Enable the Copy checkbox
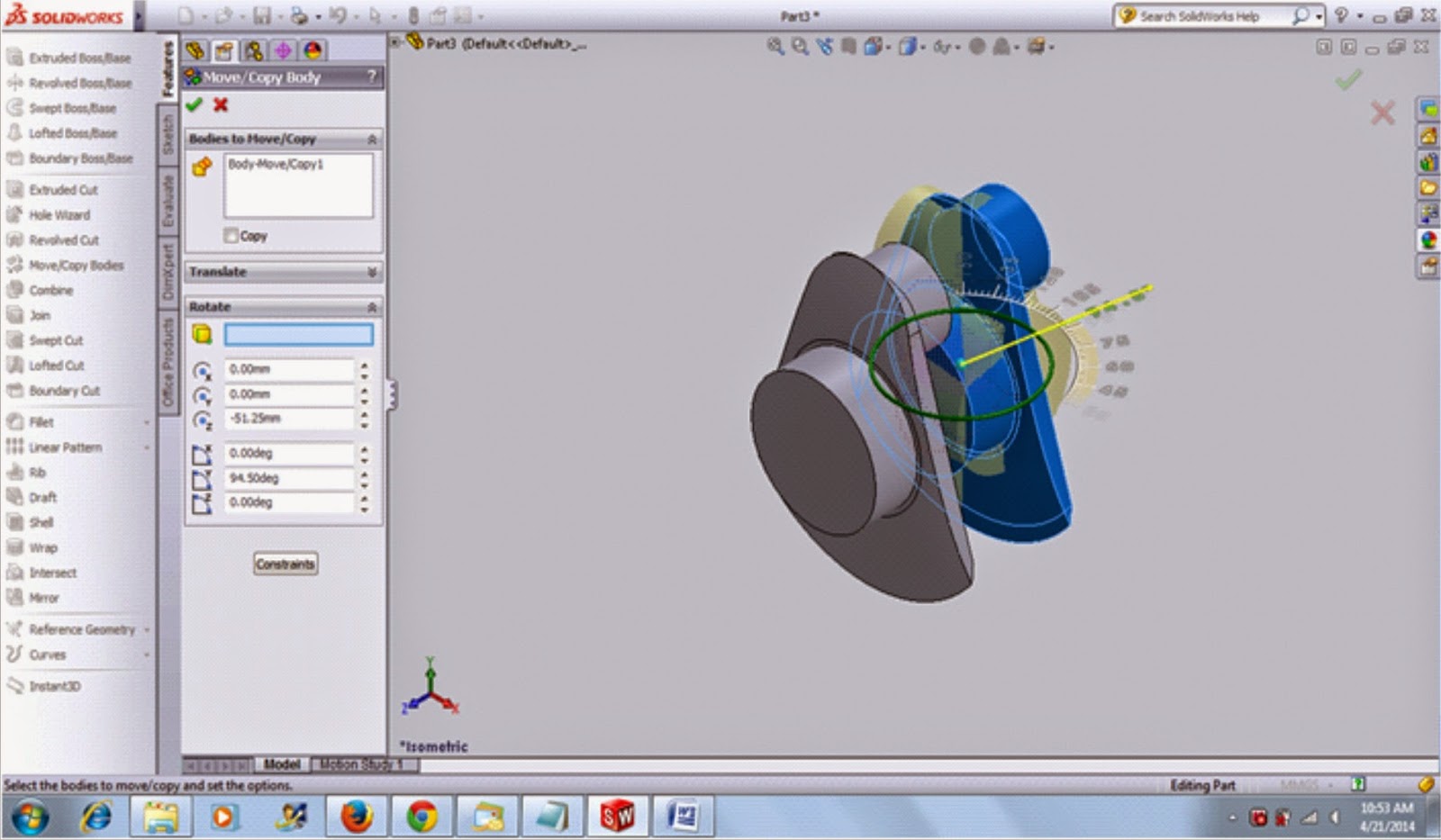Image resolution: width=1441 pixels, height=840 pixels. point(232,235)
